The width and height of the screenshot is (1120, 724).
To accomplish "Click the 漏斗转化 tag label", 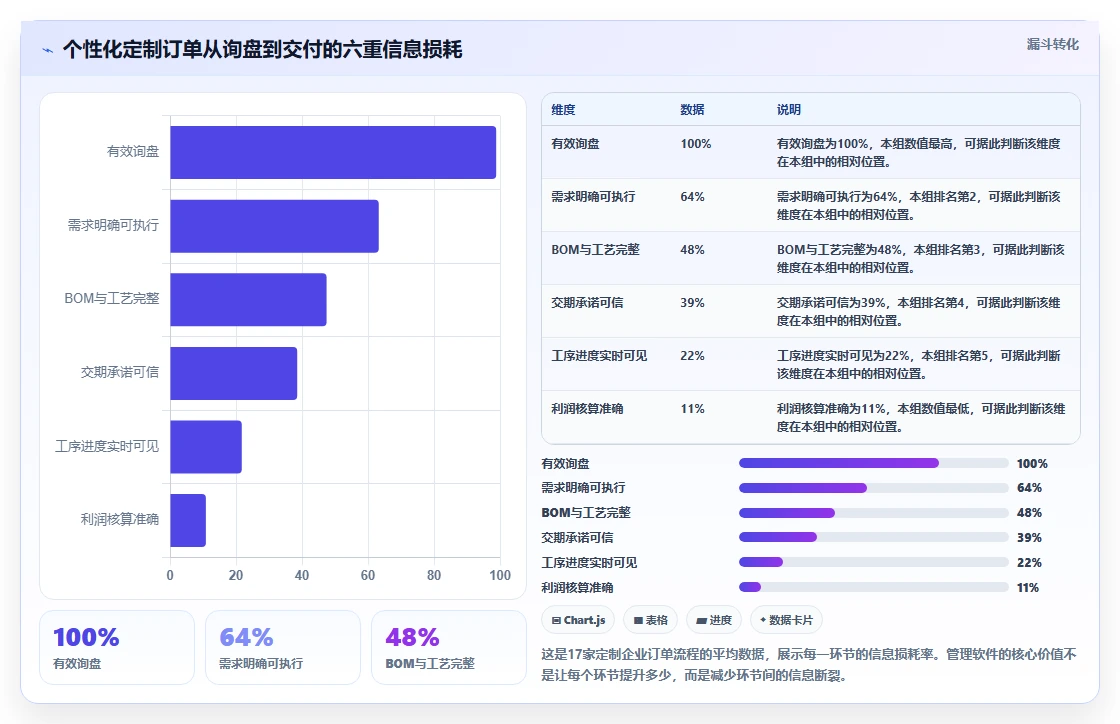I will tap(1052, 44).
